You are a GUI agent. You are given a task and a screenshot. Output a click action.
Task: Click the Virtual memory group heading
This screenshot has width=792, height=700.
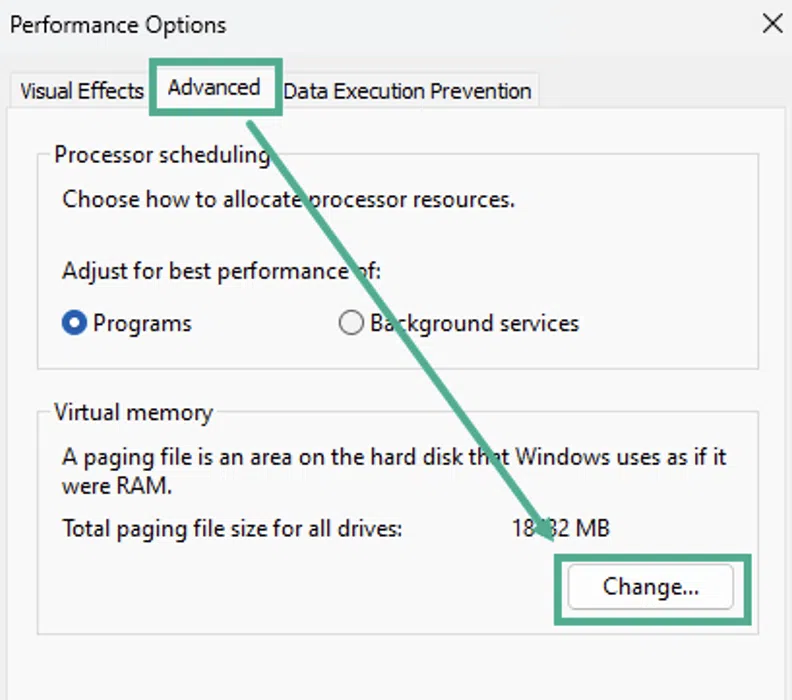(x=134, y=413)
